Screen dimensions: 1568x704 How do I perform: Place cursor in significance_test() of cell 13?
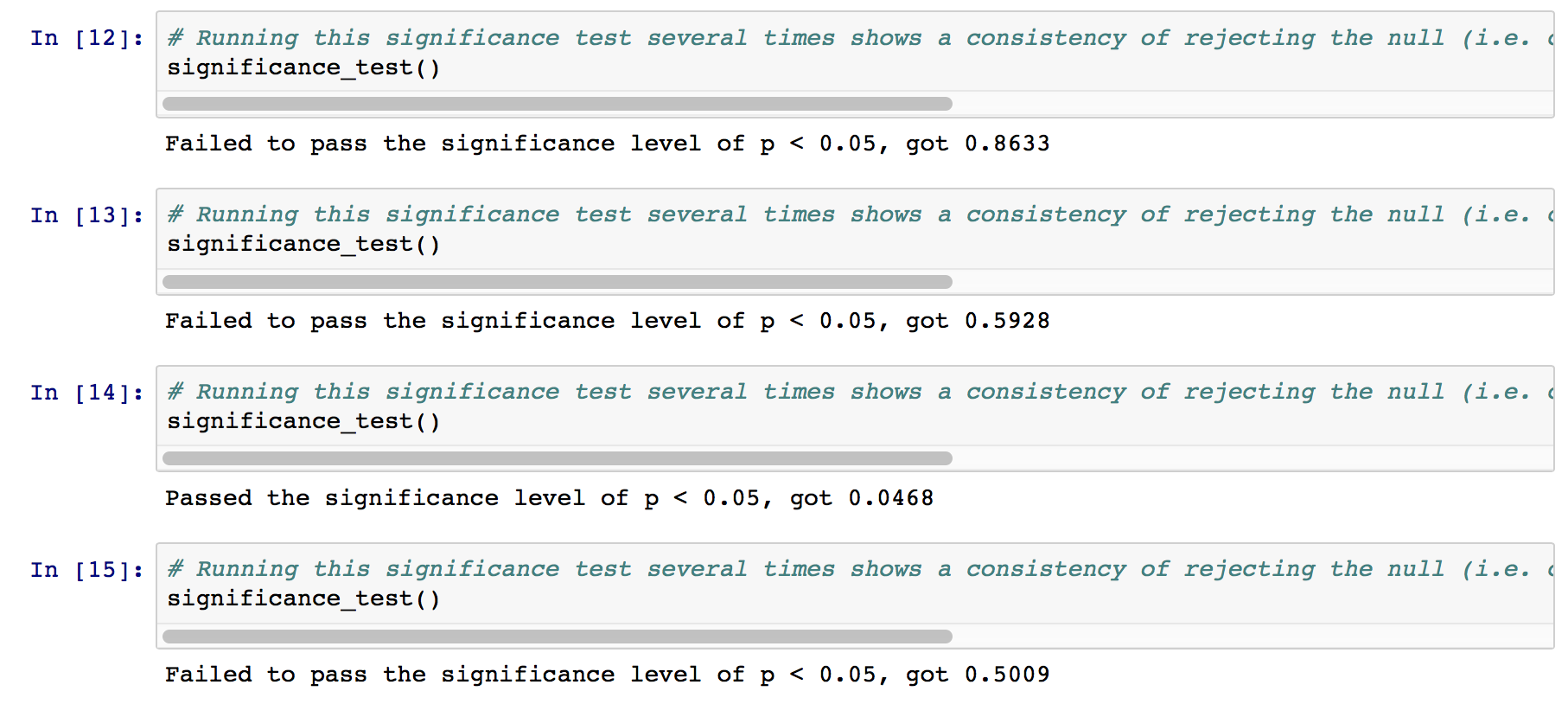tap(303, 244)
